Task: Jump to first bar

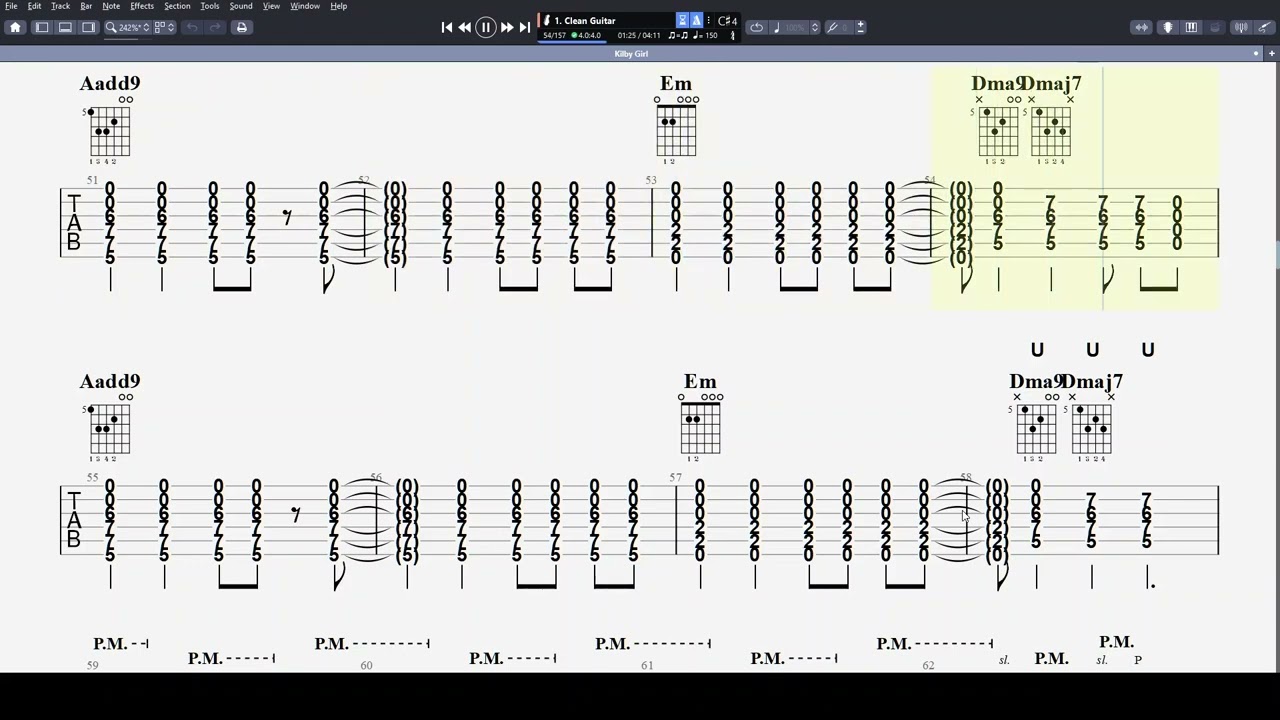Action: [x=447, y=28]
